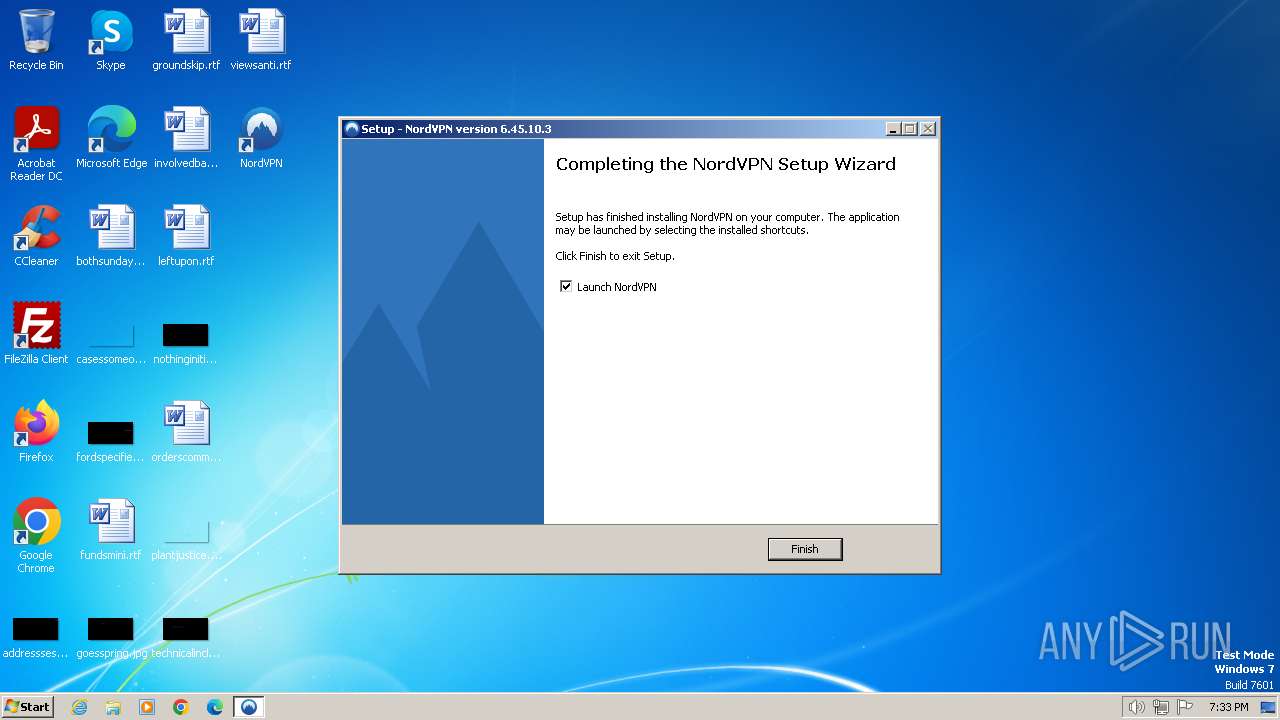Viewport: 1280px width, 720px height.
Task: Select Acrobat Reader DC shortcut
Action: click(36, 144)
